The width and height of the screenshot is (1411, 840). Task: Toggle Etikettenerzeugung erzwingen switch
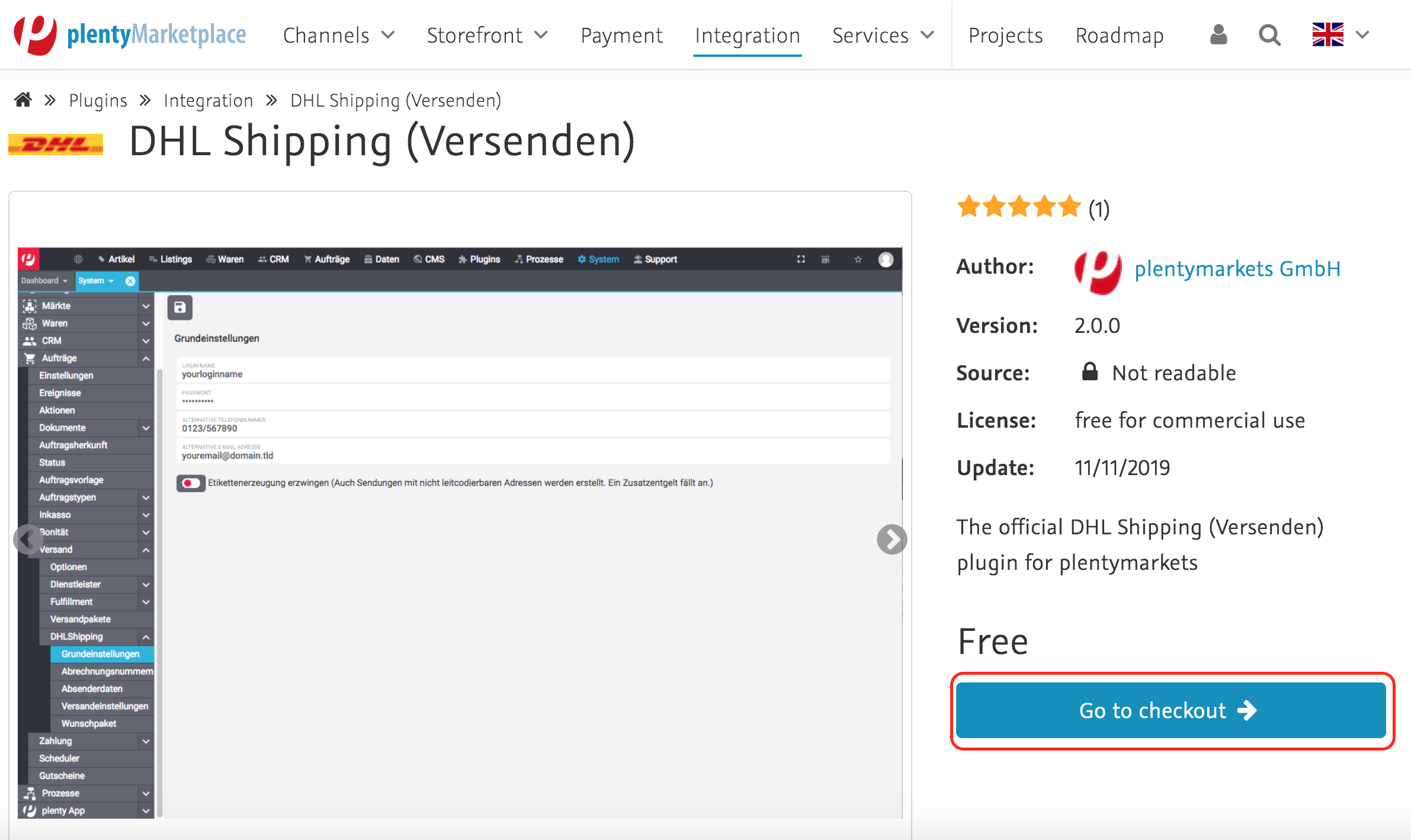pos(191,483)
